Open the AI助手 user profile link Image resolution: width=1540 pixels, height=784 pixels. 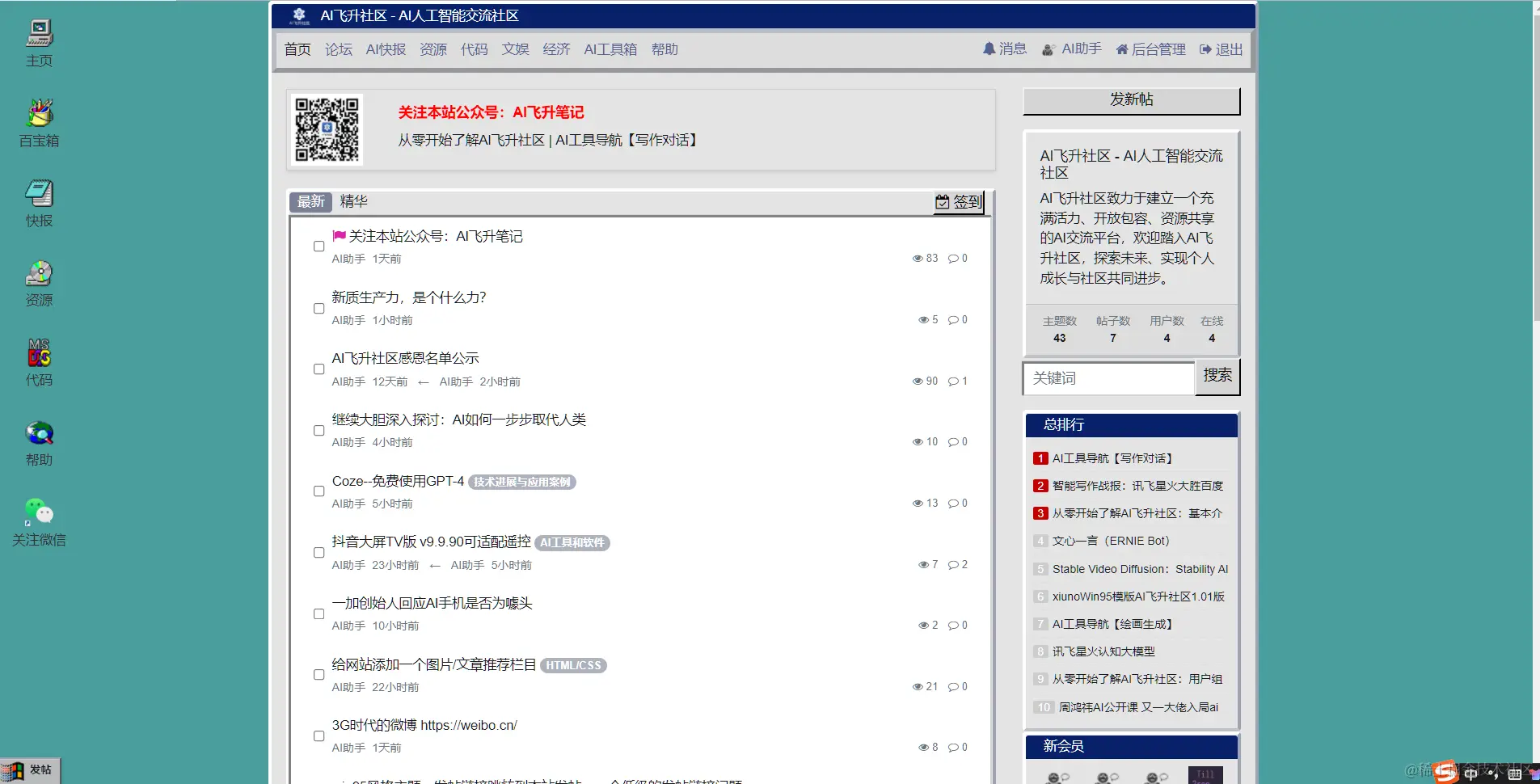click(x=1072, y=49)
